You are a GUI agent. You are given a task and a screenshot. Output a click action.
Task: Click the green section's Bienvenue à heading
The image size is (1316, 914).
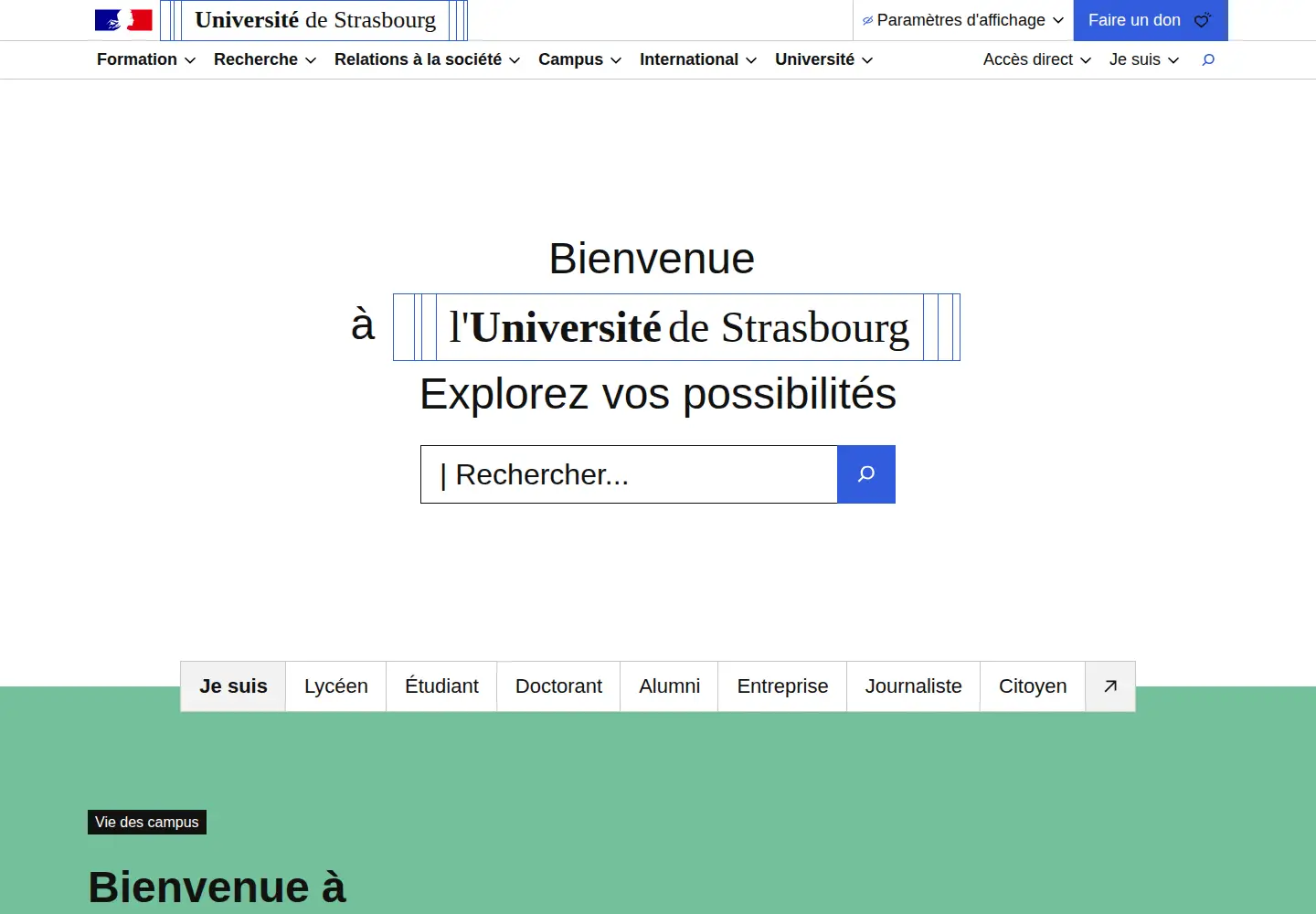[218, 887]
